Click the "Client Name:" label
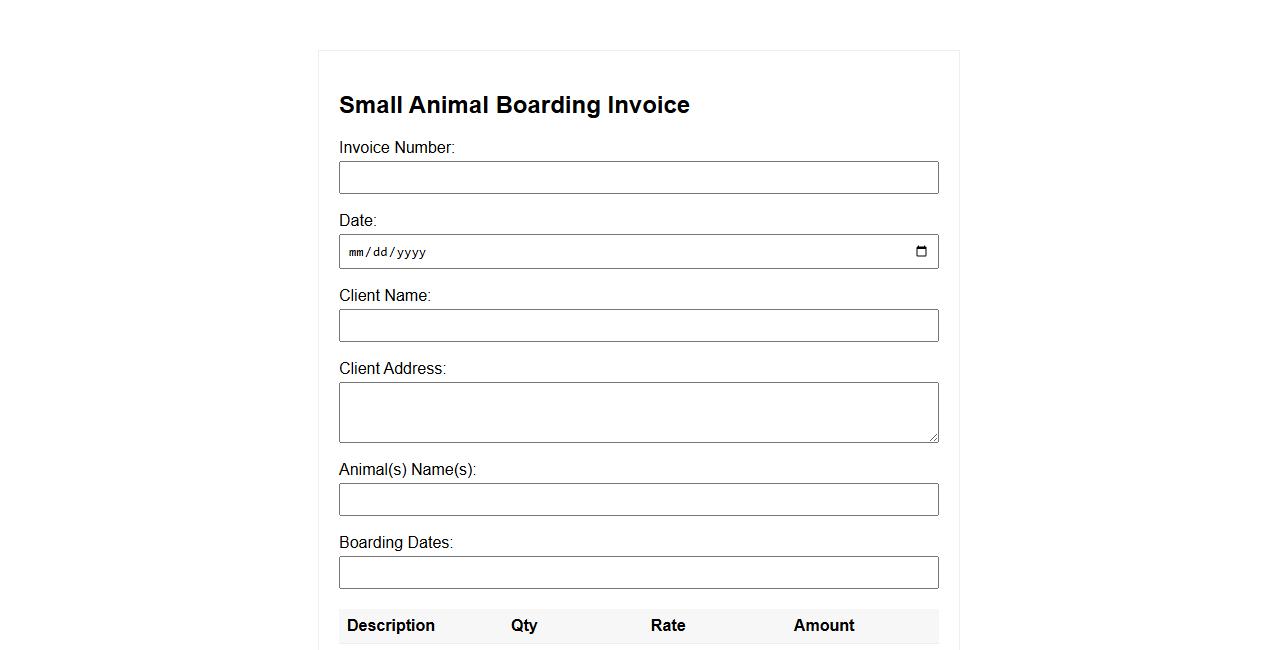The width and height of the screenshot is (1278, 650). [x=384, y=296]
